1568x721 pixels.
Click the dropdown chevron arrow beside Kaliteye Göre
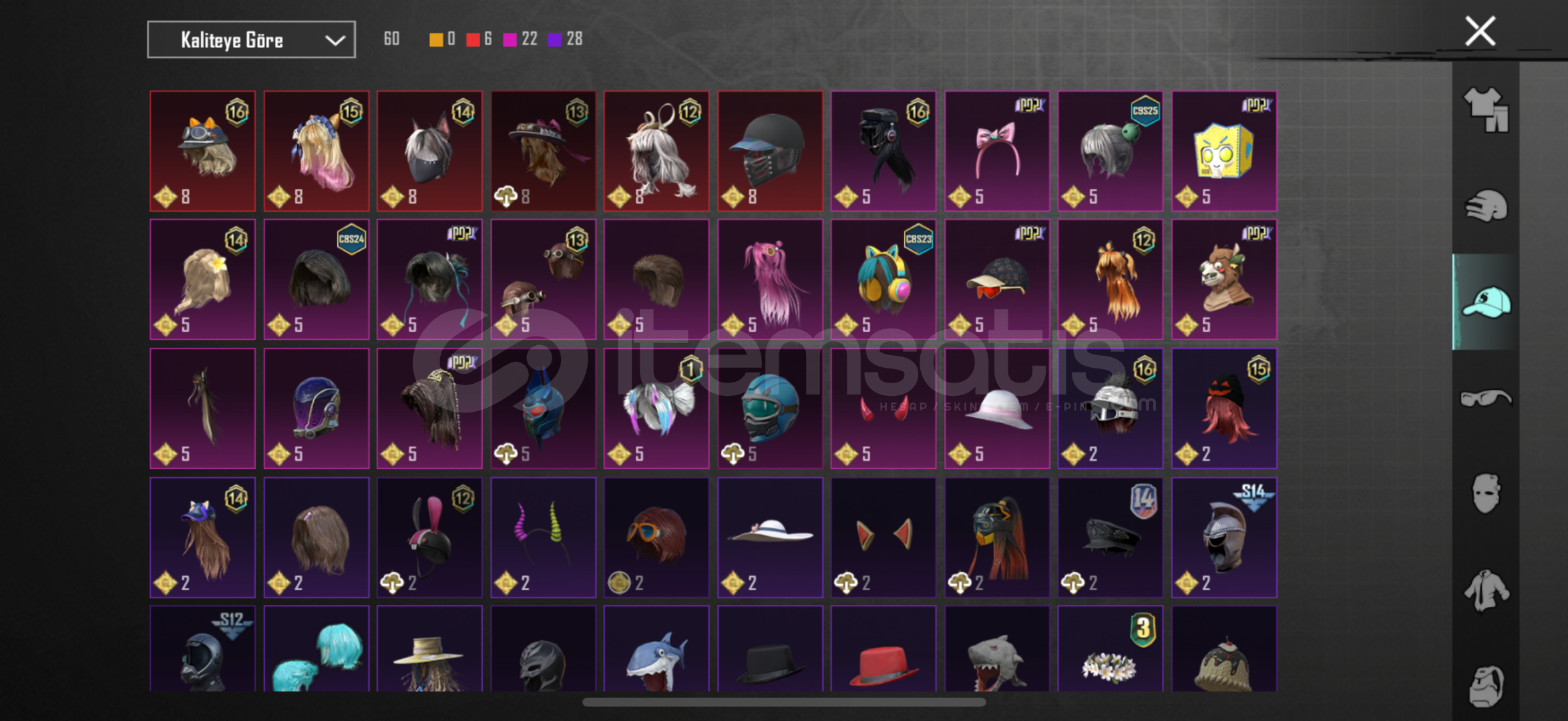[x=335, y=41]
